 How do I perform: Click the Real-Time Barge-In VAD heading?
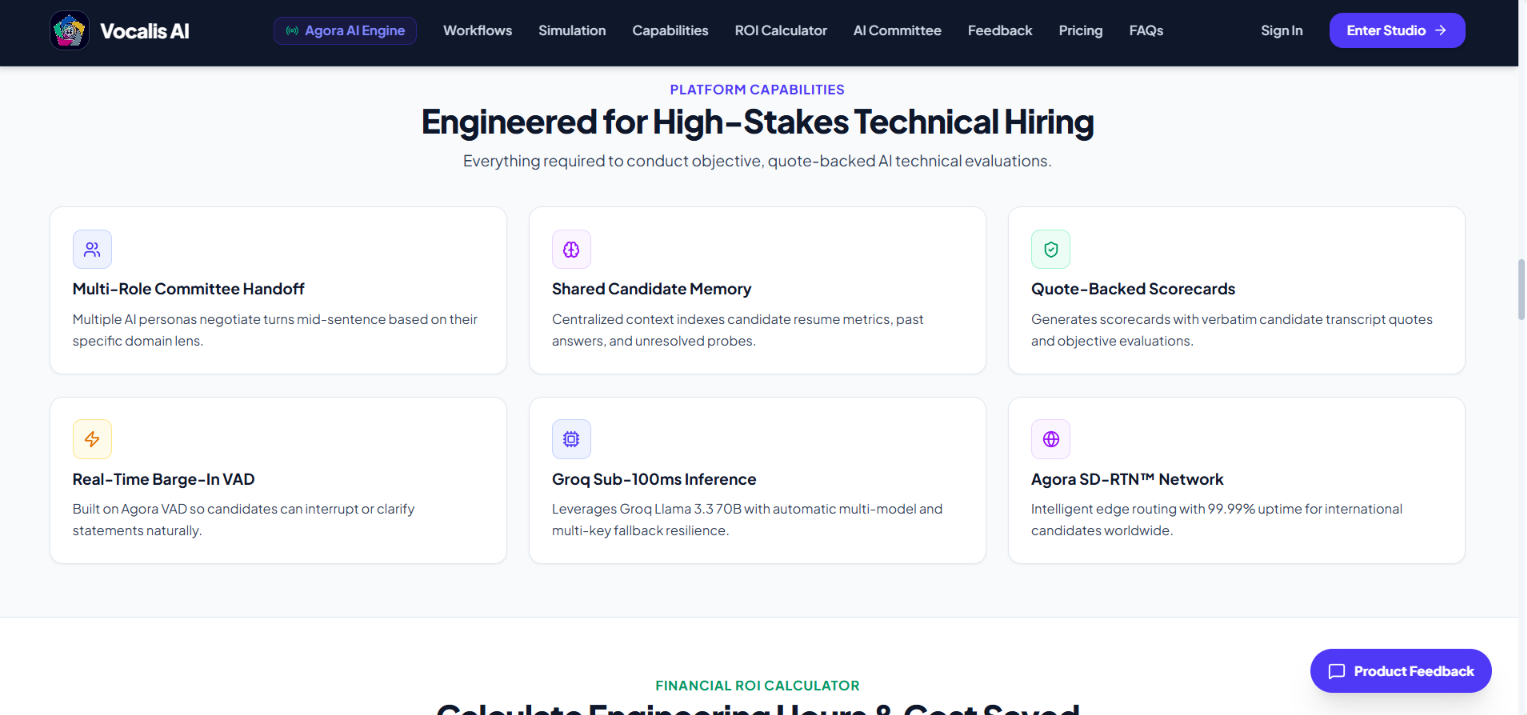click(163, 479)
